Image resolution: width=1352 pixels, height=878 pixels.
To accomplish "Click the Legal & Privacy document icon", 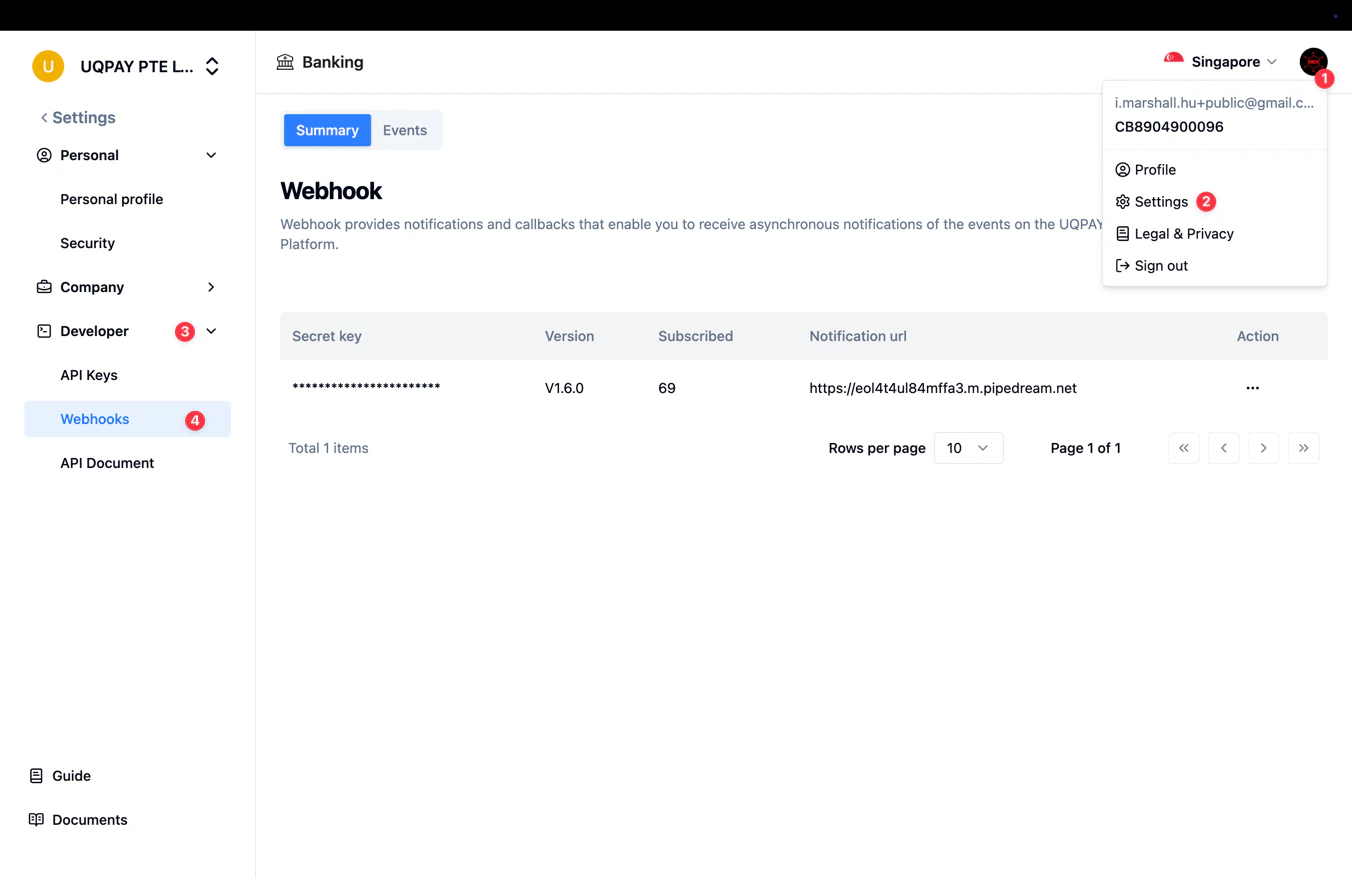I will coord(1122,233).
